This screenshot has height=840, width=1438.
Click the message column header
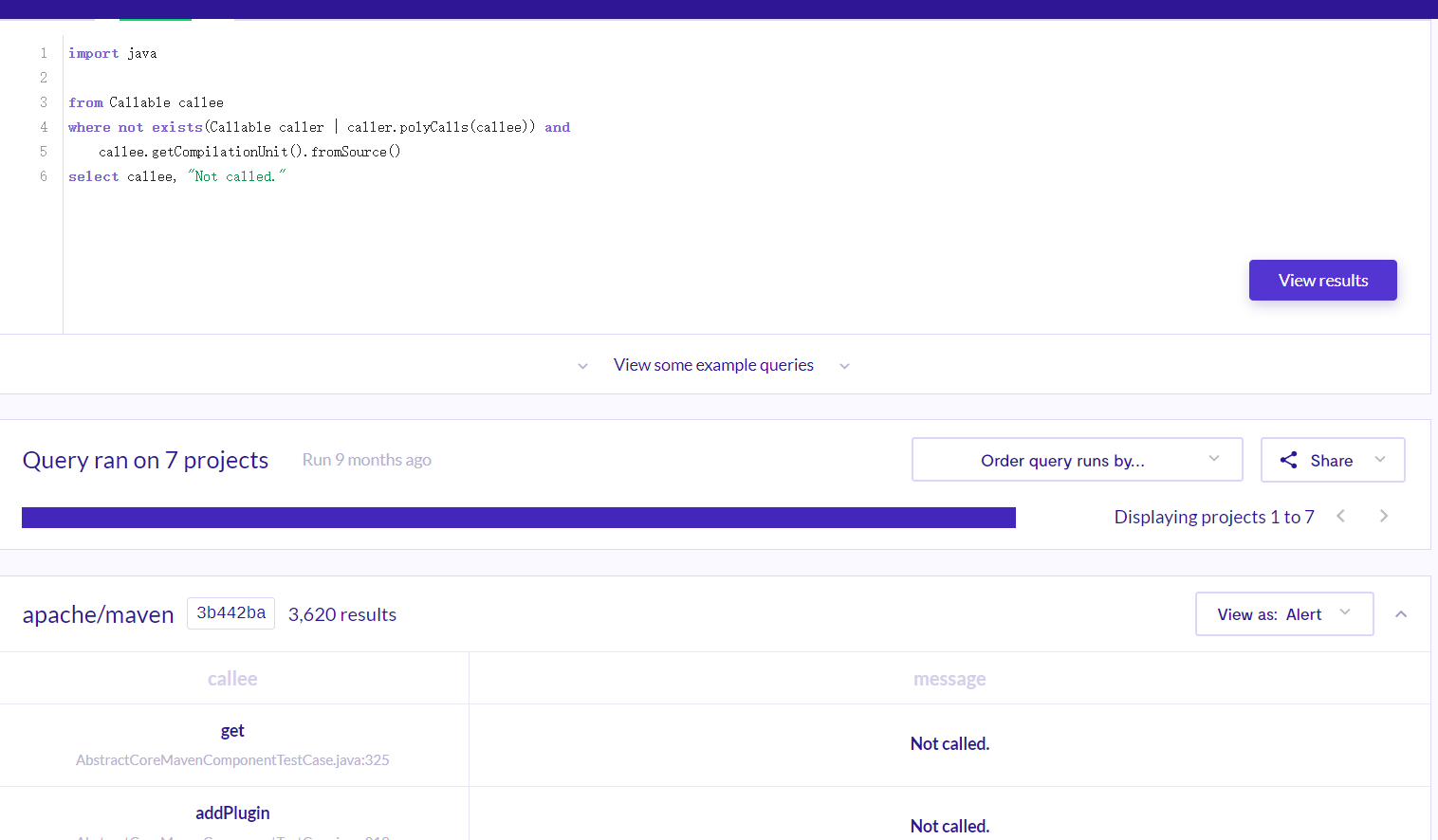pyautogui.click(x=949, y=679)
